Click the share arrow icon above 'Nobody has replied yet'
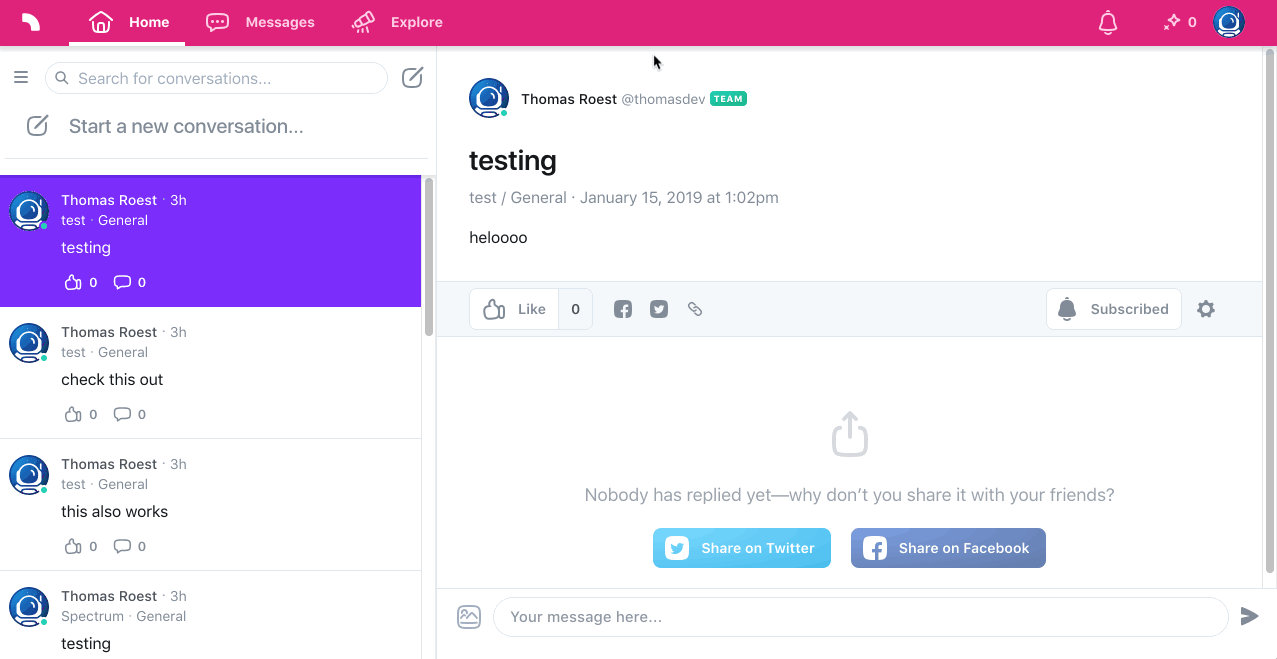This screenshot has height=659, width=1277. pos(850,434)
